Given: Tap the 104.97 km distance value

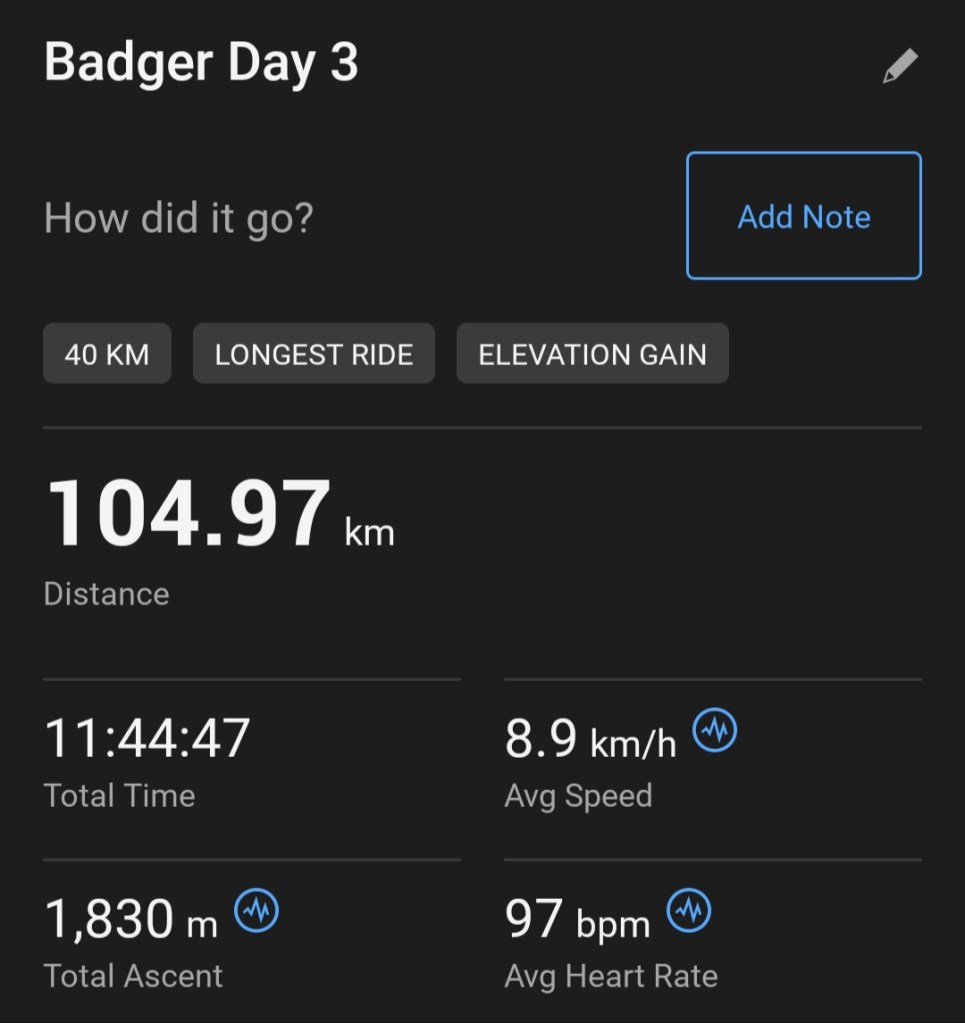Looking at the screenshot, I should (x=220, y=517).
